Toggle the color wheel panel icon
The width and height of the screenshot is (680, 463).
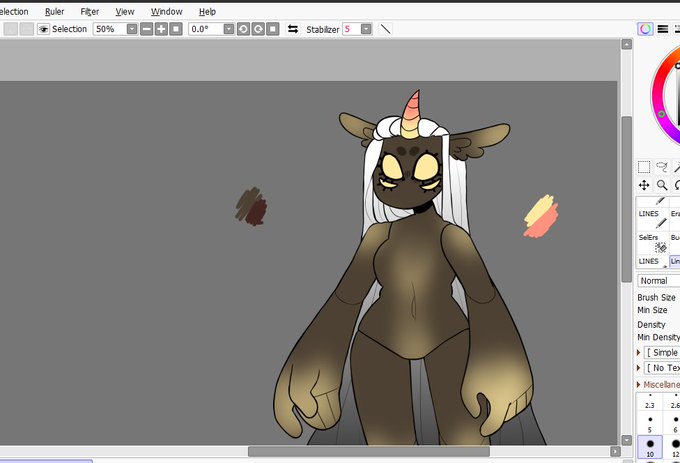click(x=645, y=29)
